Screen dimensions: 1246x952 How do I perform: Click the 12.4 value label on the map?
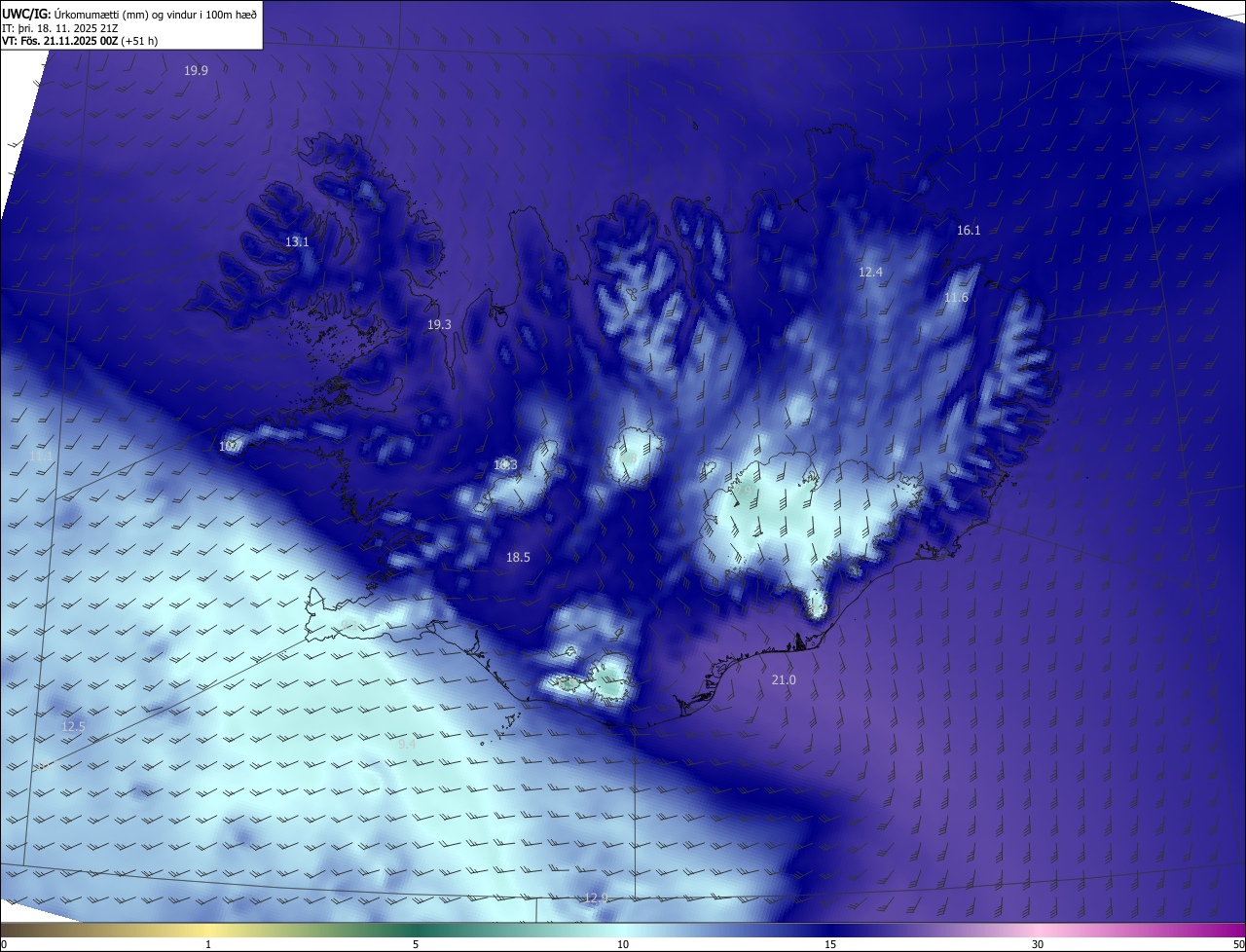pyautogui.click(x=870, y=272)
